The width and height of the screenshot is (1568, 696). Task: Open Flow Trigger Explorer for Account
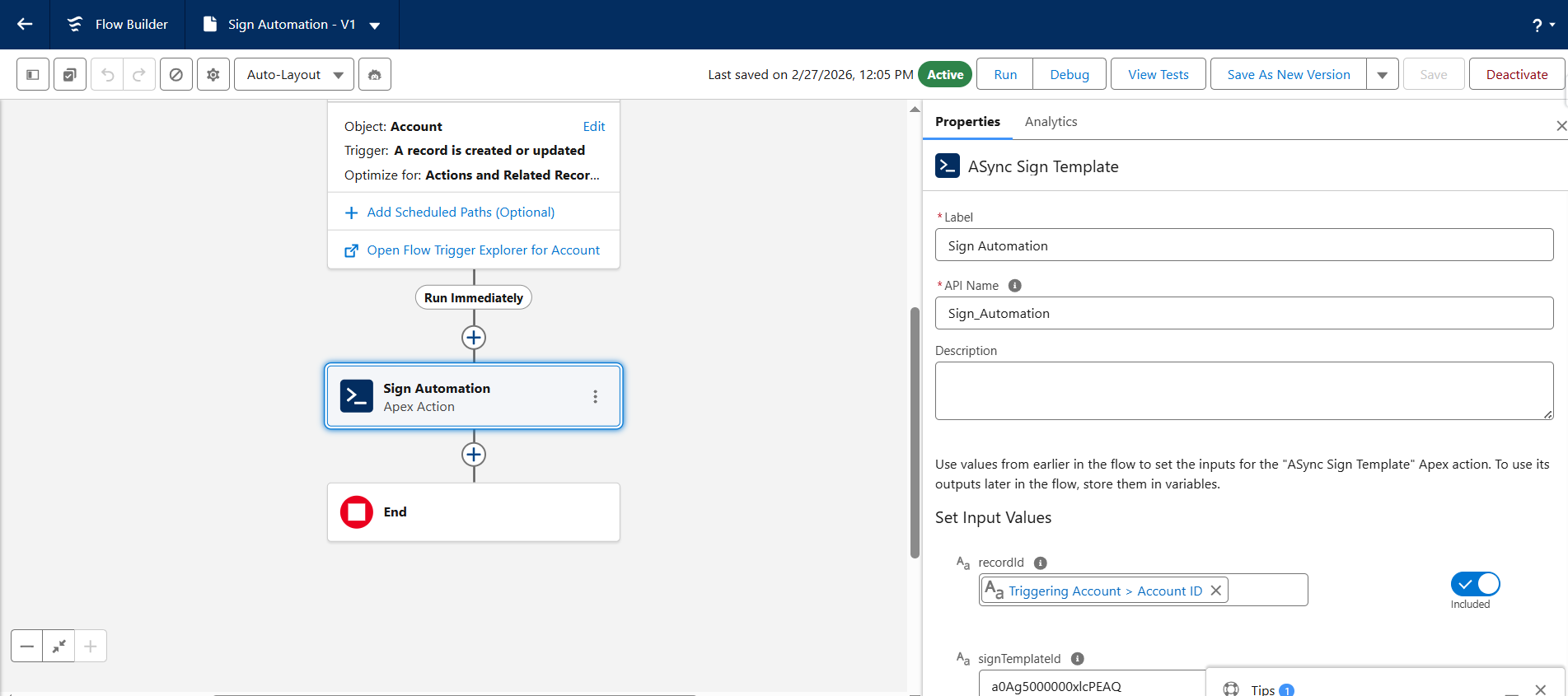pyautogui.click(x=483, y=250)
